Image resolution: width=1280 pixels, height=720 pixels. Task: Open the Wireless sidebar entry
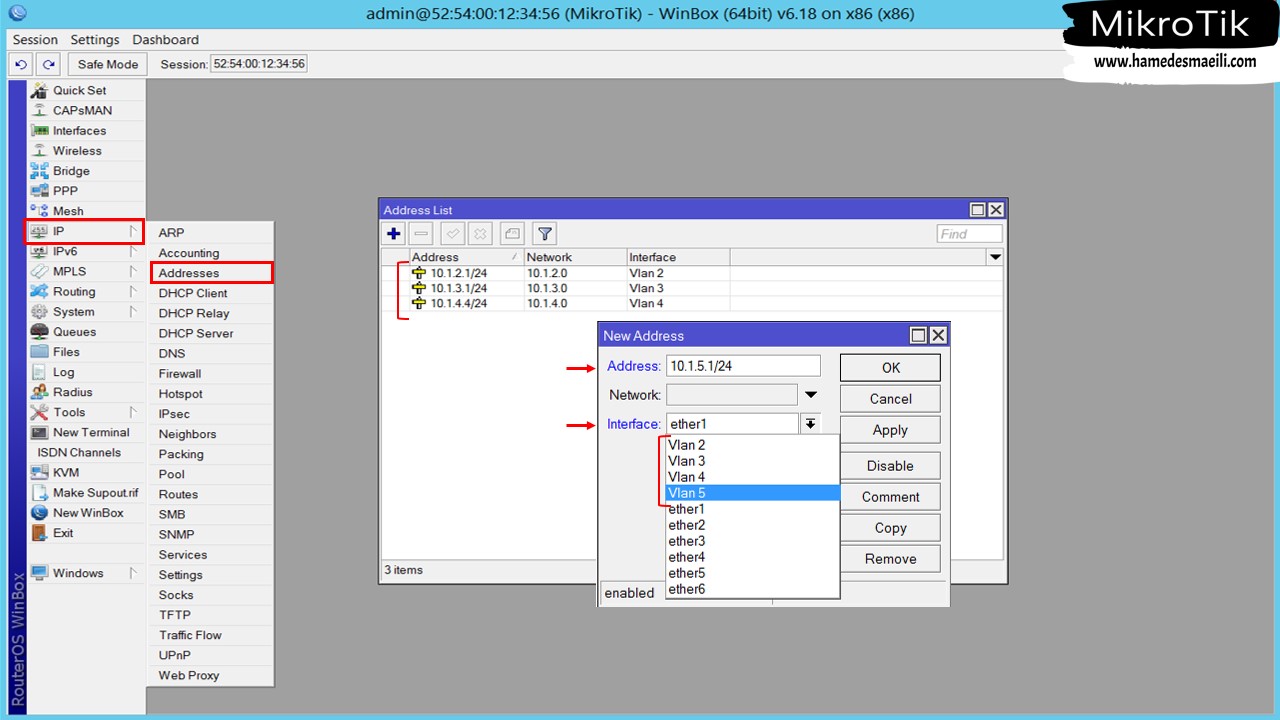tap(77, 151)
